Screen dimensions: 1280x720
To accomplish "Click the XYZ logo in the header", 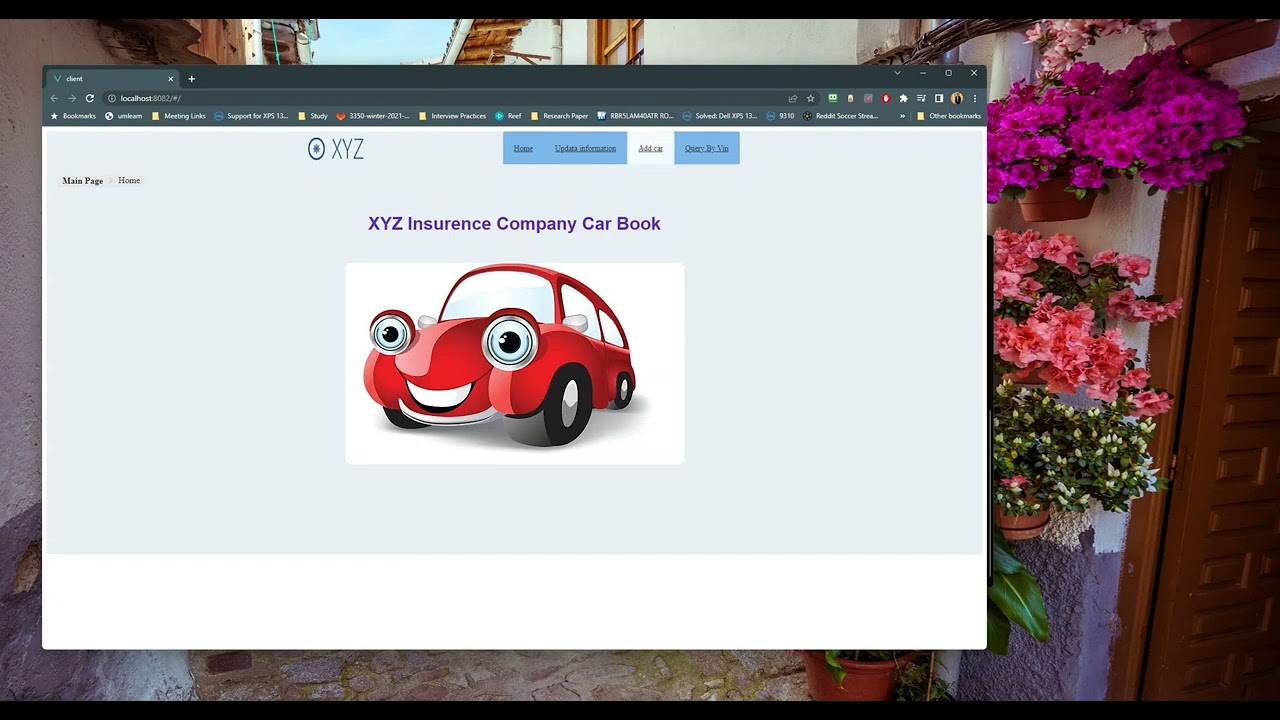I will point(336,149).
